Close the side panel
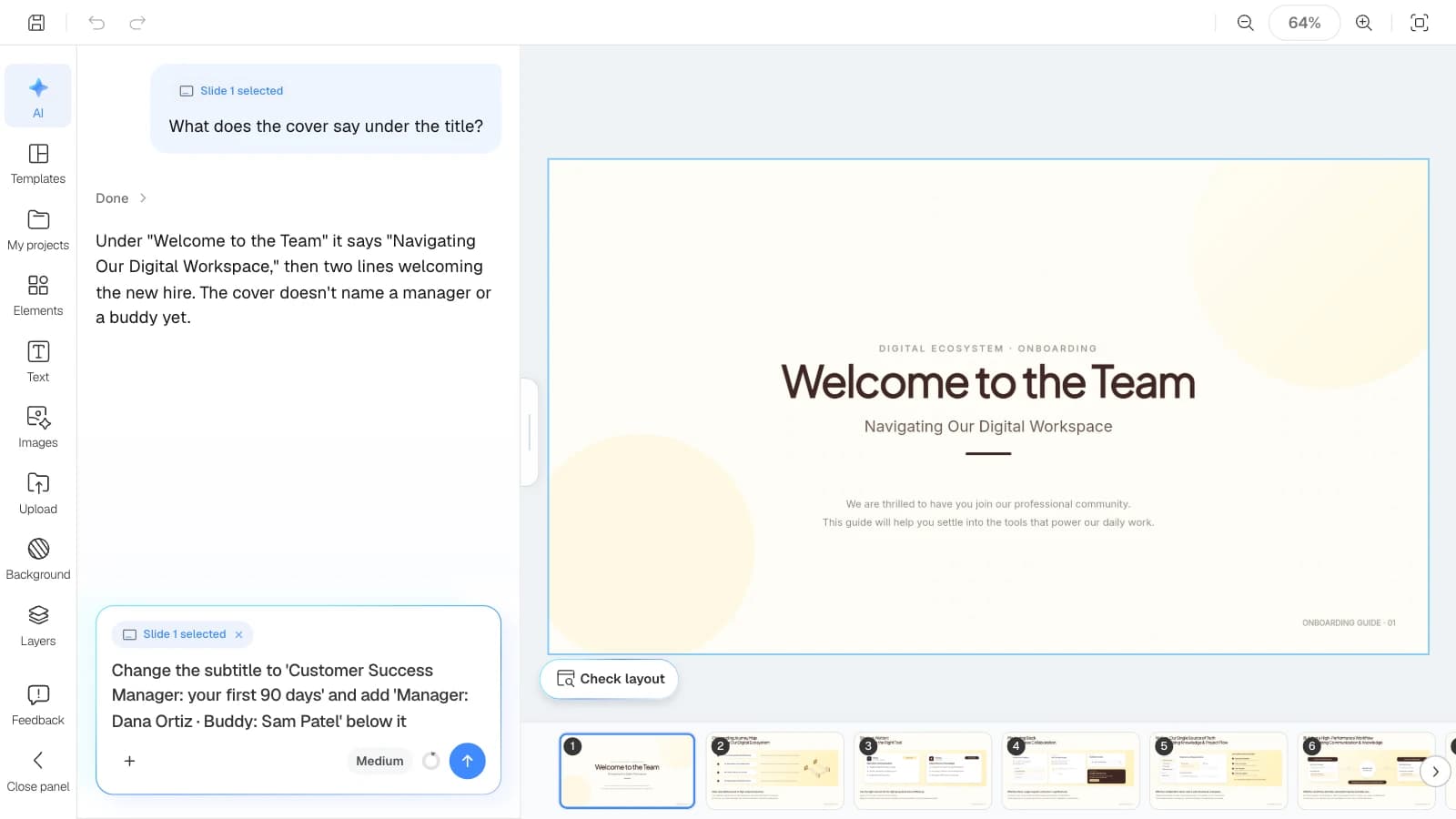The height and width of the screenshot is (819, 1456). click(38, 771)
